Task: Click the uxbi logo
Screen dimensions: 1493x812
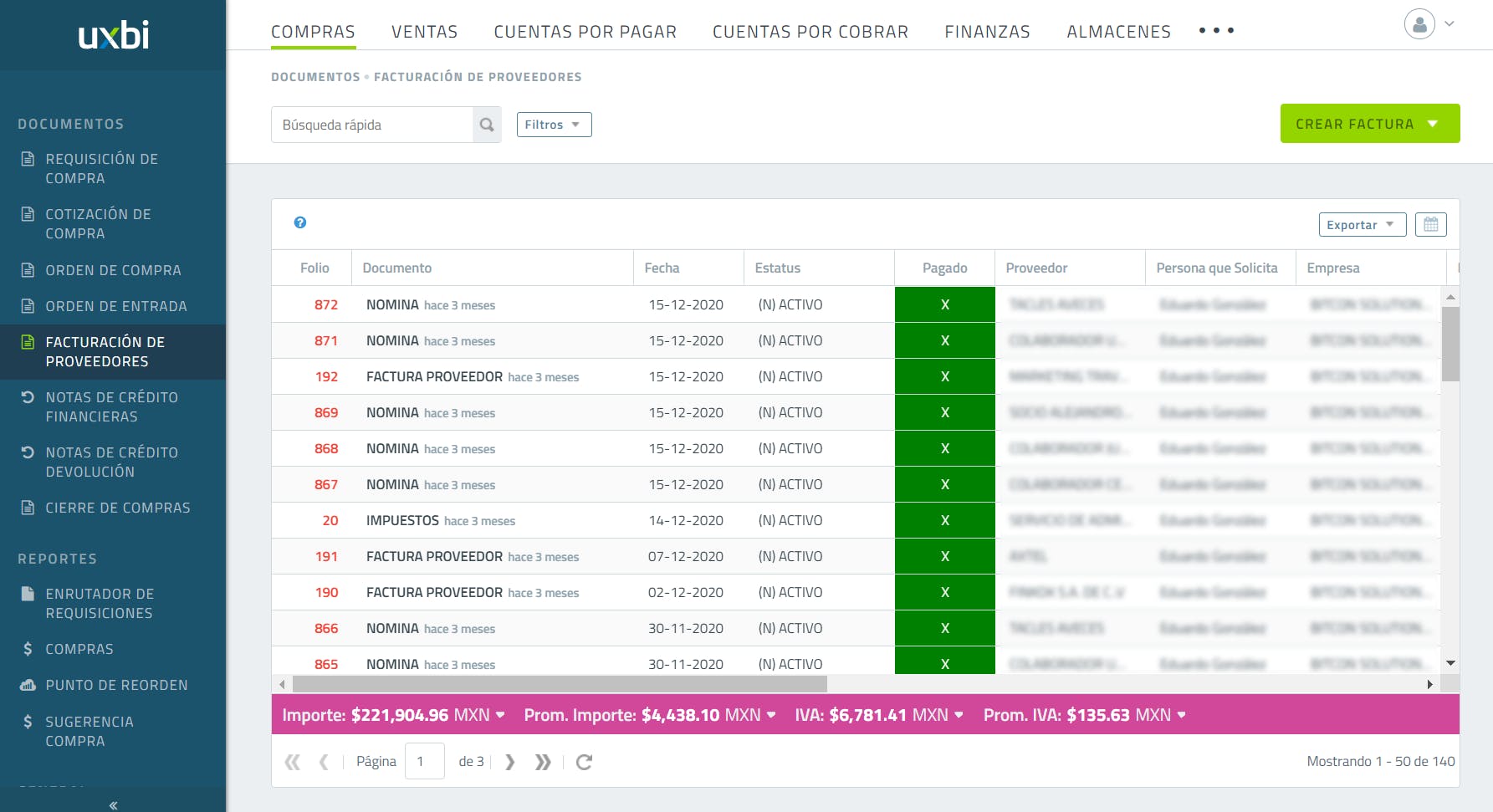Action: click(x=113, y=35)
